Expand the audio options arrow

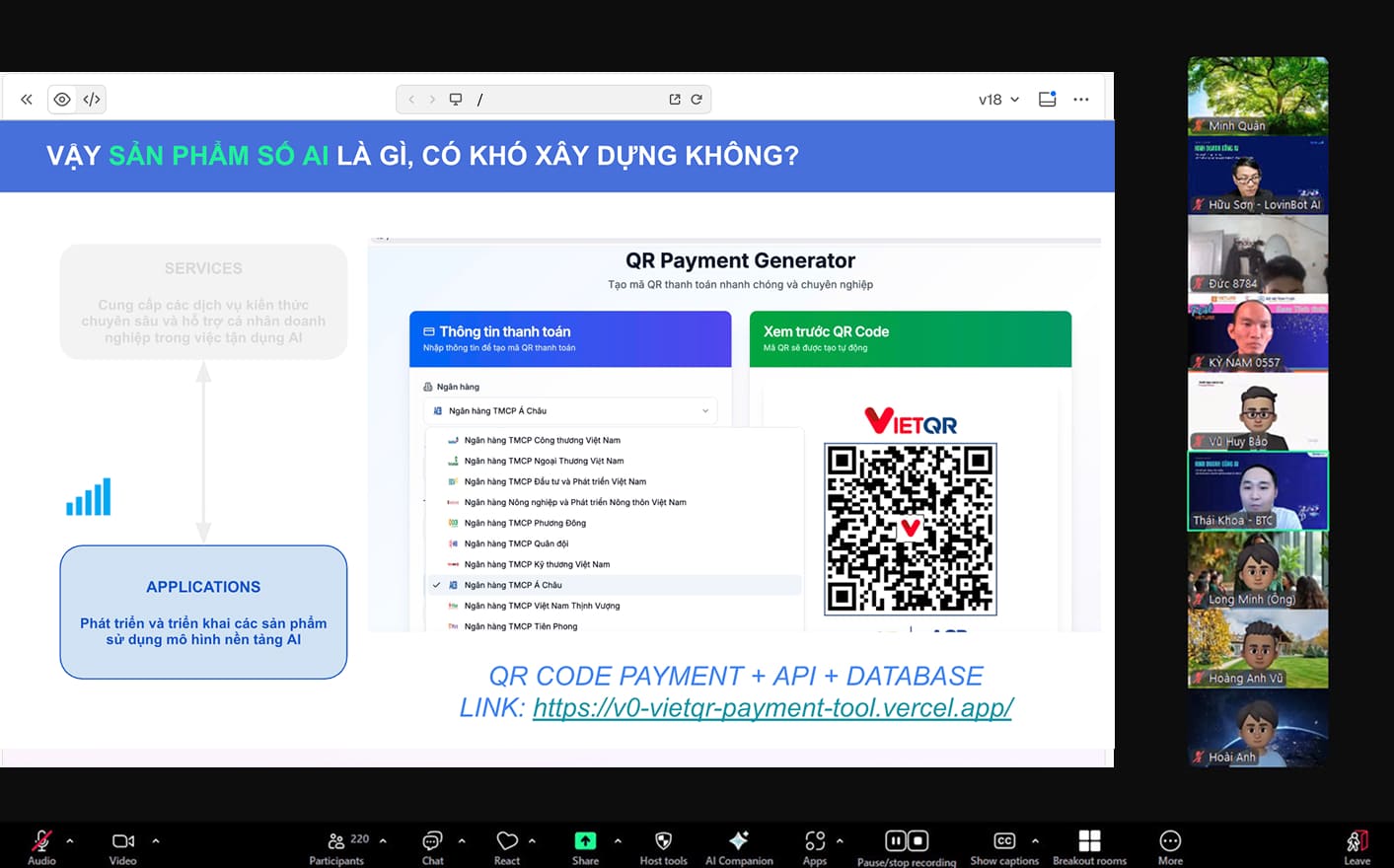coord(70,841)
